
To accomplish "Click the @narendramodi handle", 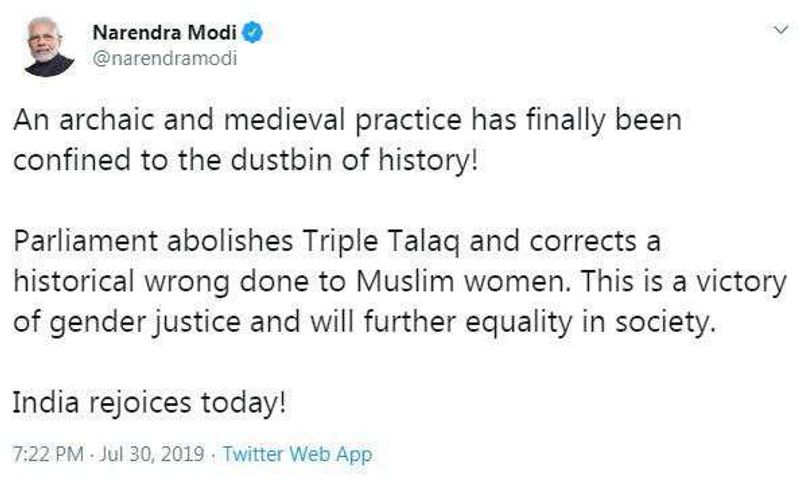I will tap(156, 60).
